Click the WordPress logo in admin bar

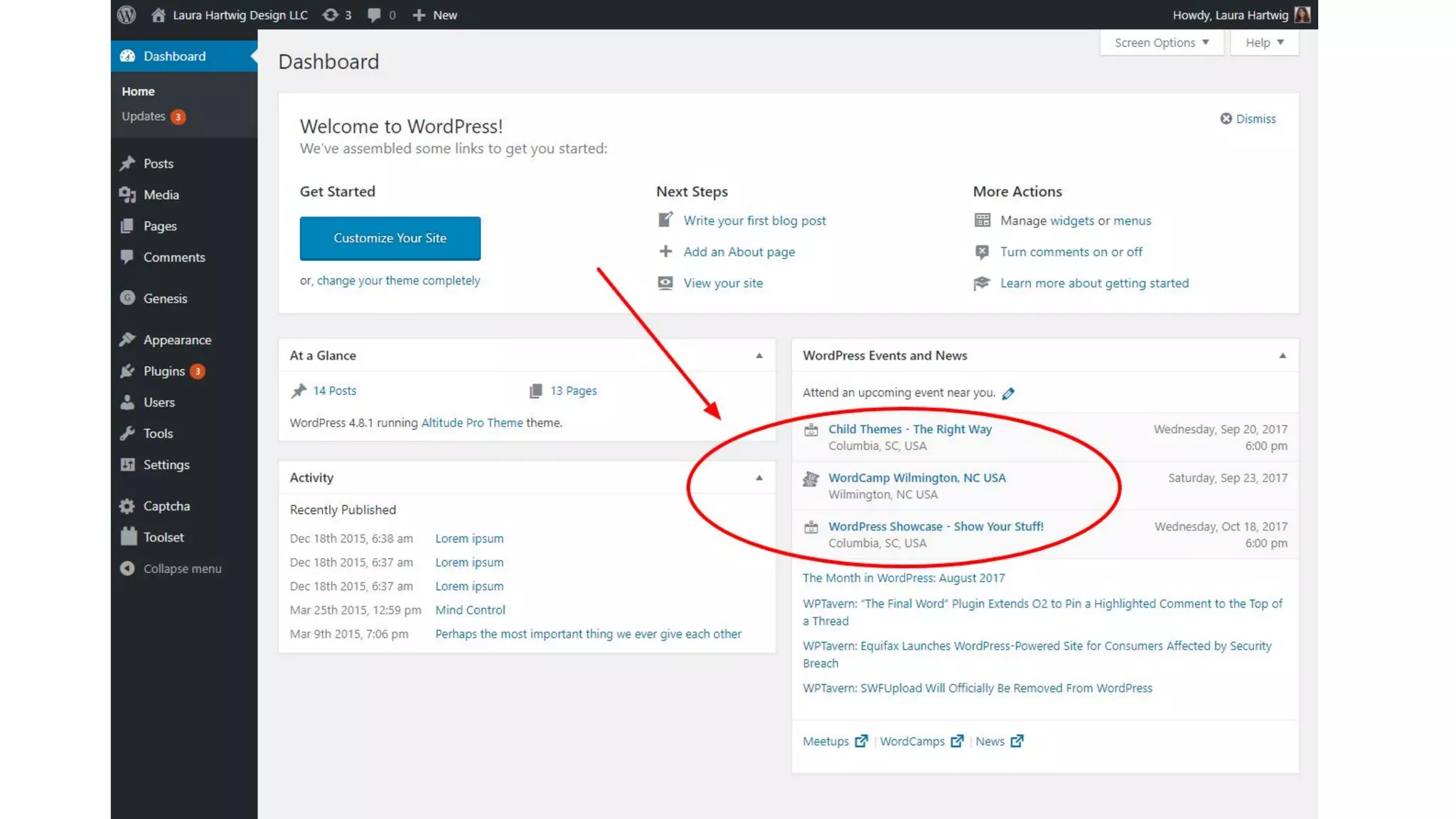coord(127,15)
